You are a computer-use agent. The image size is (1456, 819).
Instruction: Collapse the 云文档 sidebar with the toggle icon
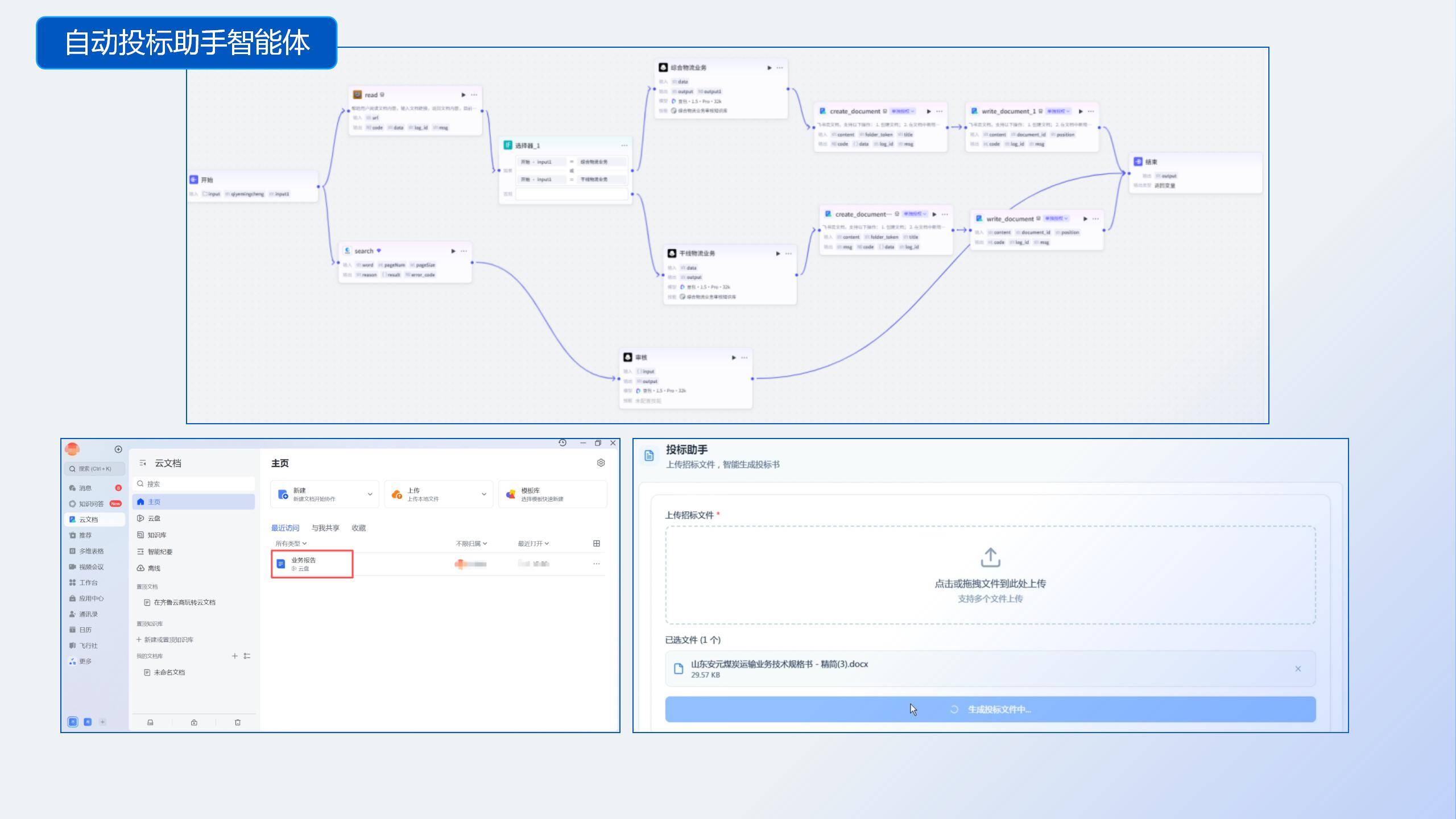point(143,463)
